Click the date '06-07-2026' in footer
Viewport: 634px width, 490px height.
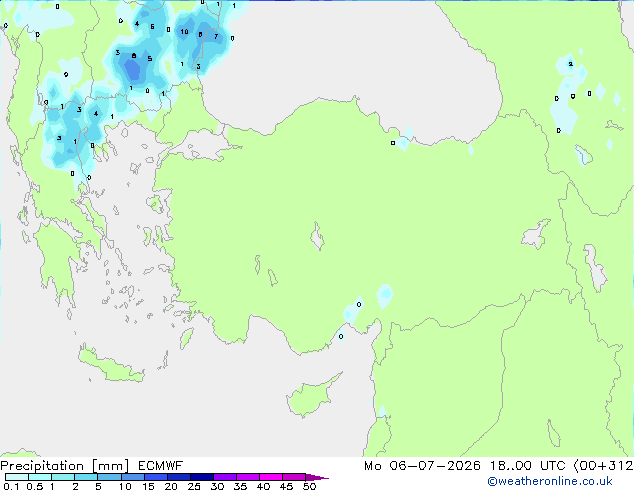point(435,466)
